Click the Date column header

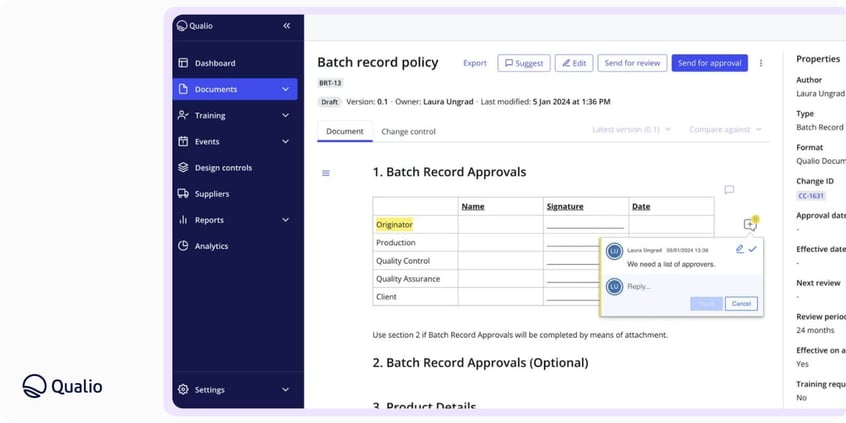click(x=641, y=206)
